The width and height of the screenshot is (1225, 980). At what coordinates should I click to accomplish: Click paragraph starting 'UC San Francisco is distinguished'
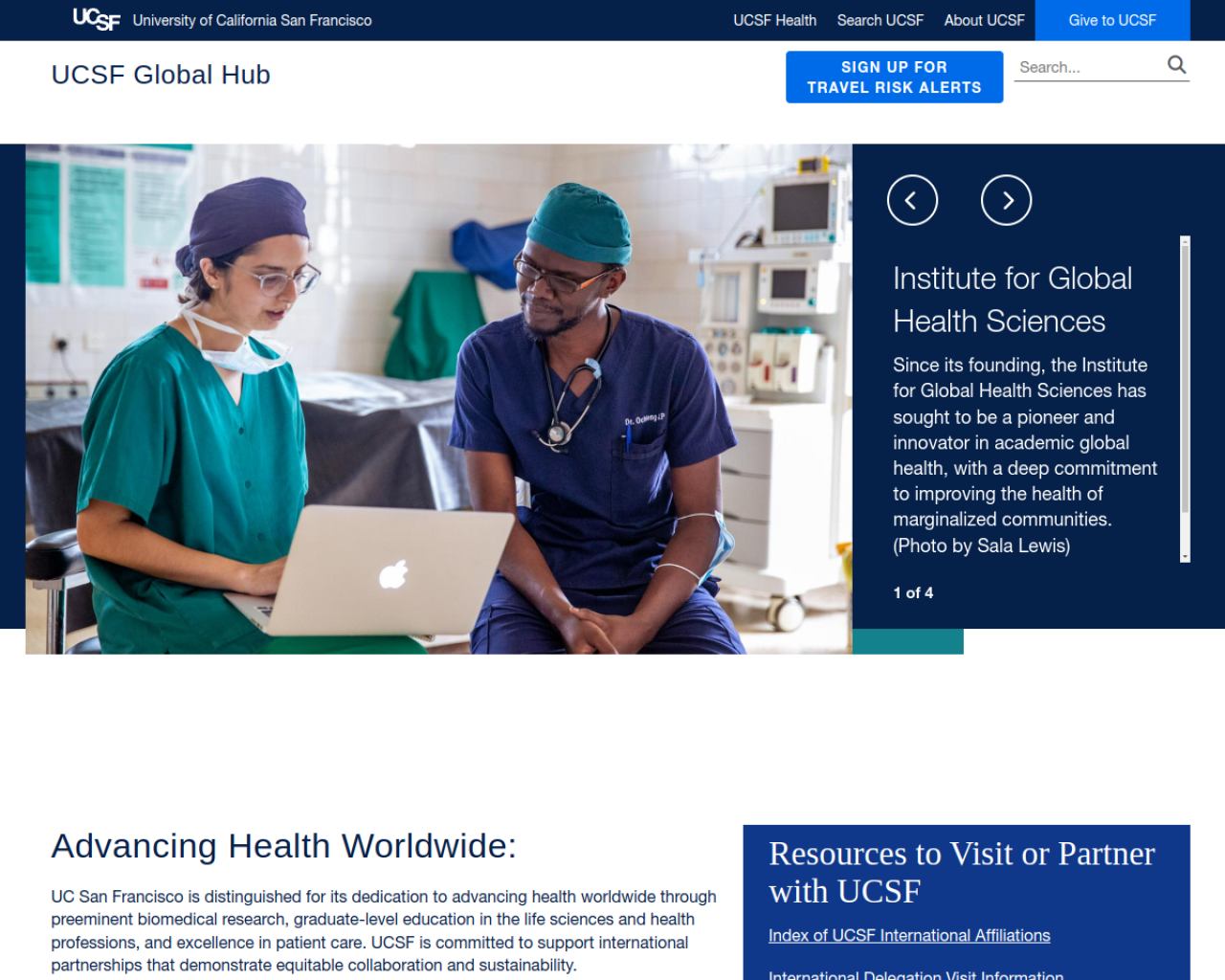coord(384,930)
